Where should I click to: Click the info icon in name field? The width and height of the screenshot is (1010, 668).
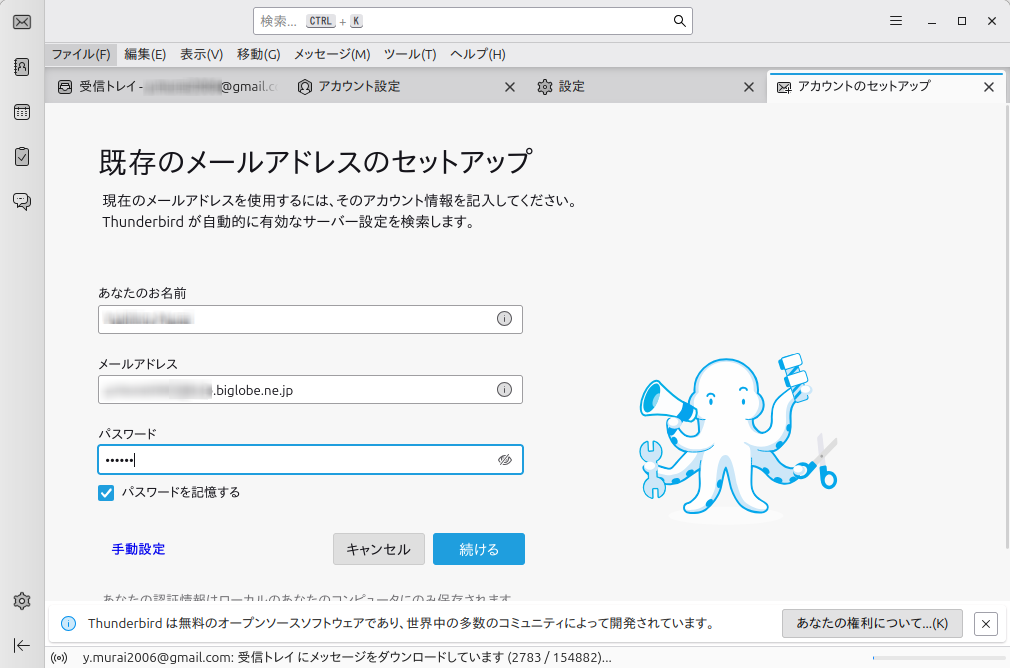coord(504,319)
